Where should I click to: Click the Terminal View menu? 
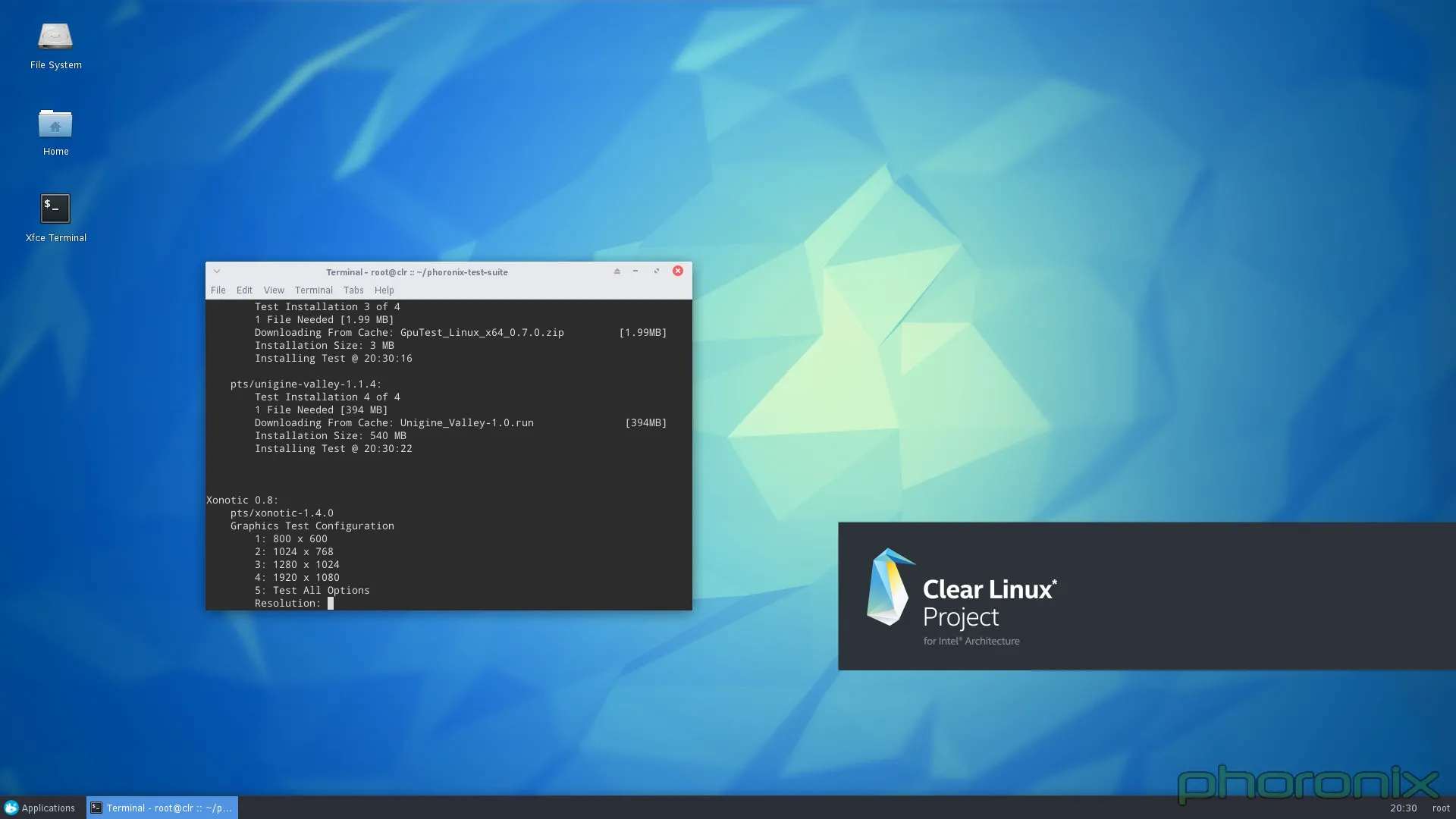[273, 290]
